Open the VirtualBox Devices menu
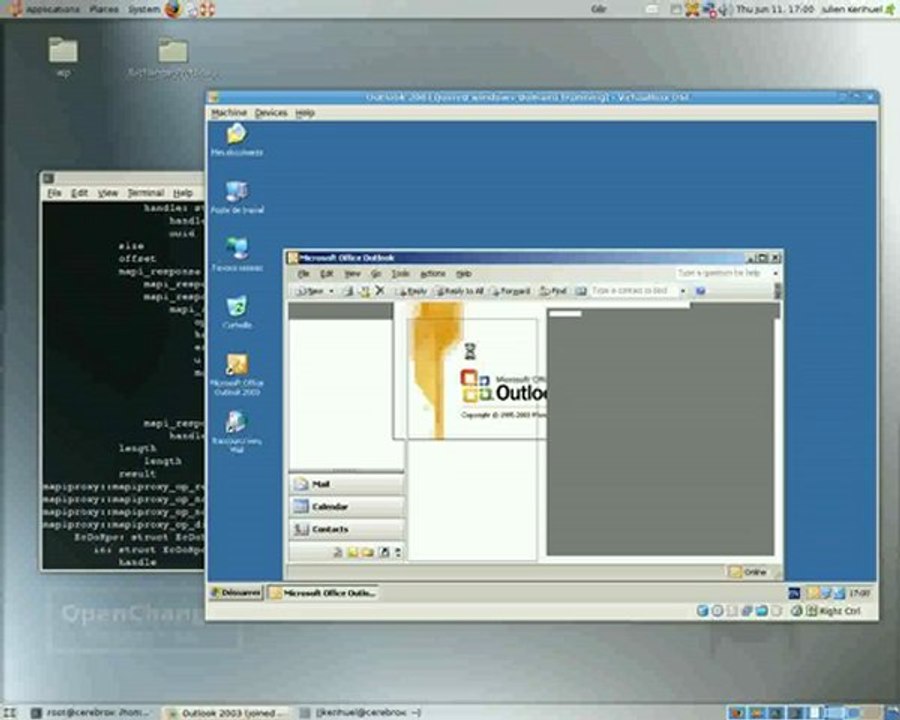This screenshot has width=900, height=720. point(271,113)
